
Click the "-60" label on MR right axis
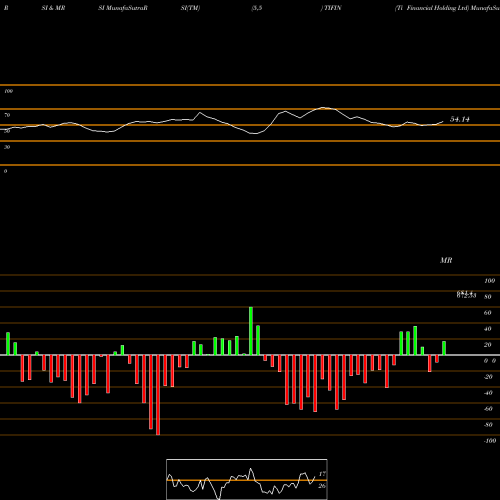tap(488, 409)
